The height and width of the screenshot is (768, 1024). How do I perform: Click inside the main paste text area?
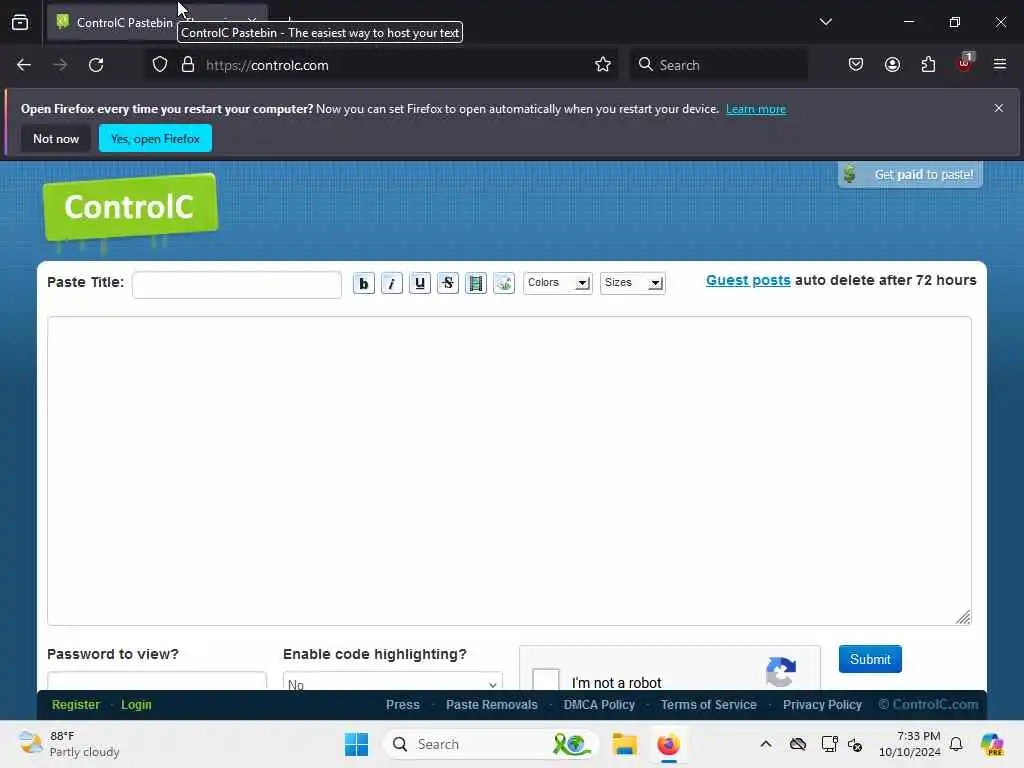click(x=509, y=471)
